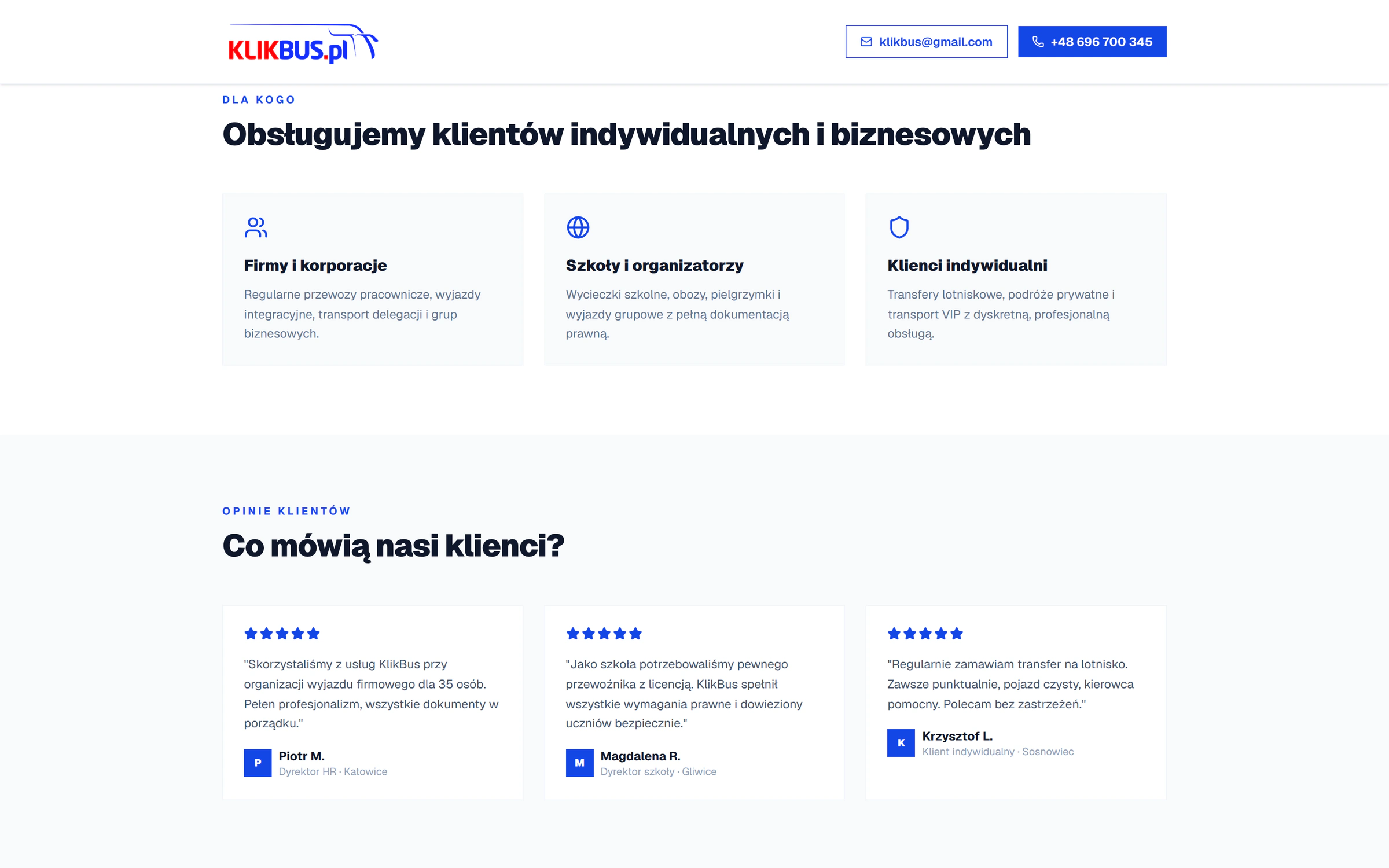
Task: Click the P avatar of Piotr M.
Action: [258, 763]
